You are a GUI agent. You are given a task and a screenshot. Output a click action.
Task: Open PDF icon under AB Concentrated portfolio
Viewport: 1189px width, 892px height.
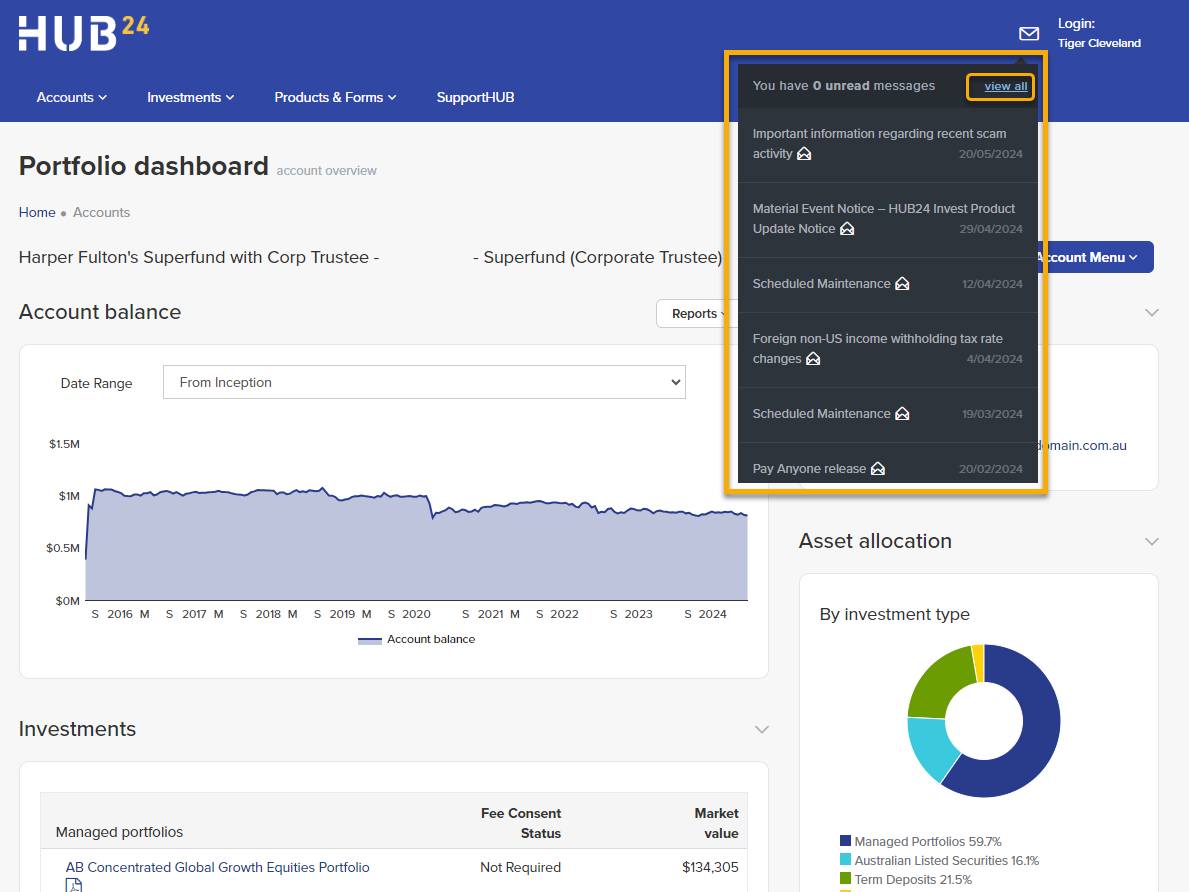[x=74, y=884]
